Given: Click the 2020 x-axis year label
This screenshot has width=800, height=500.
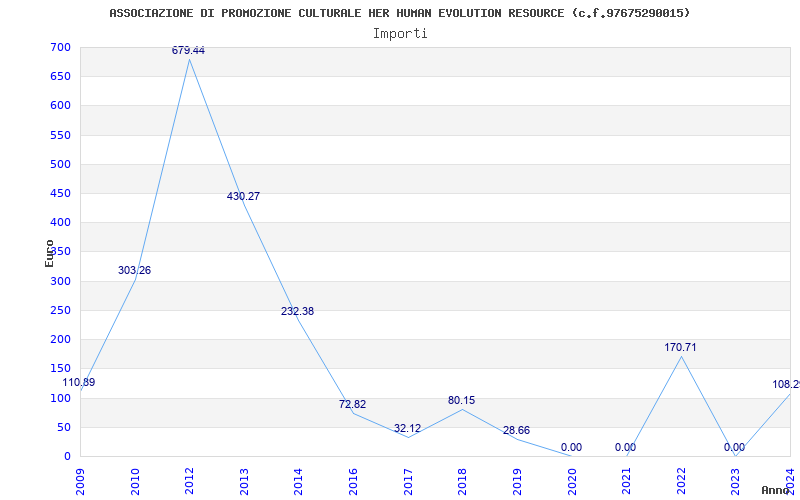Looking at the screenshot, I should 571,482.
